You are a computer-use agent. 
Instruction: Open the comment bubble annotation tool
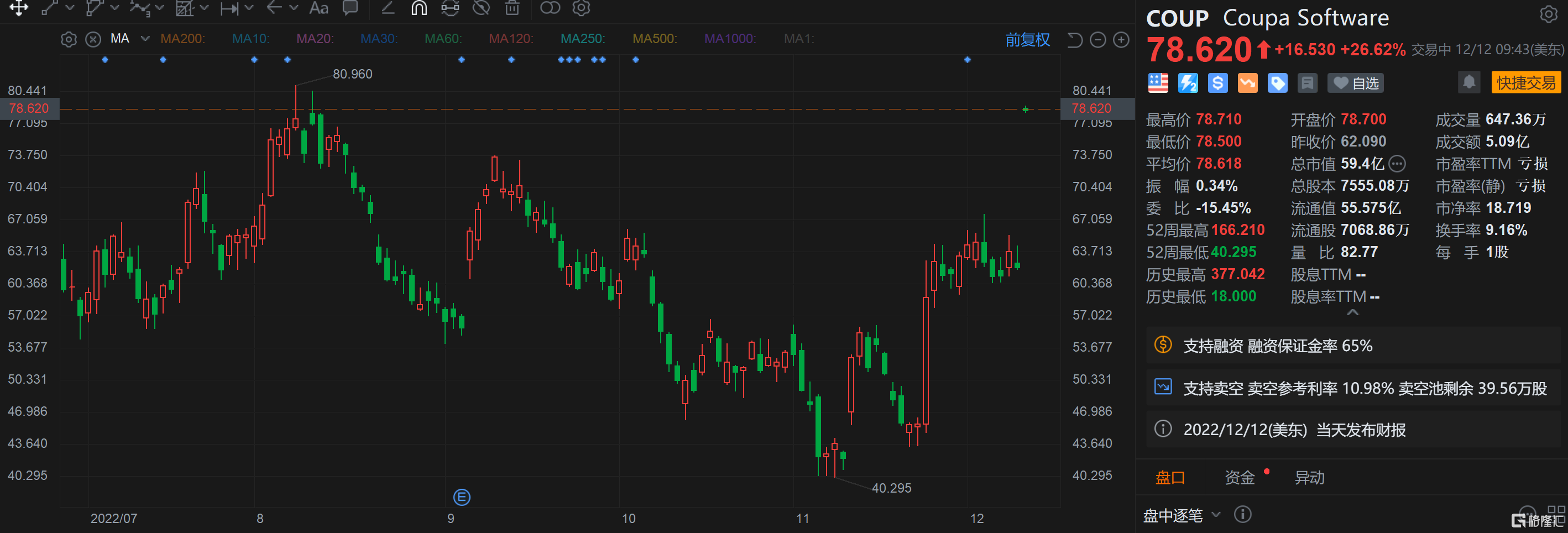pyautogui.click(x=350, y=7)
